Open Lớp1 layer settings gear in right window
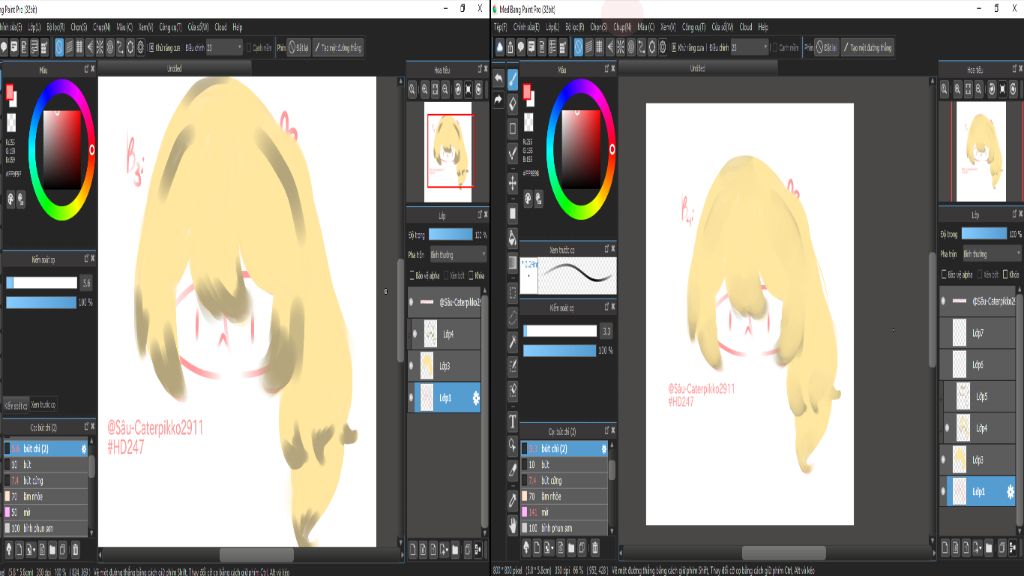Screen dimensions: 1024x576 1010,492
